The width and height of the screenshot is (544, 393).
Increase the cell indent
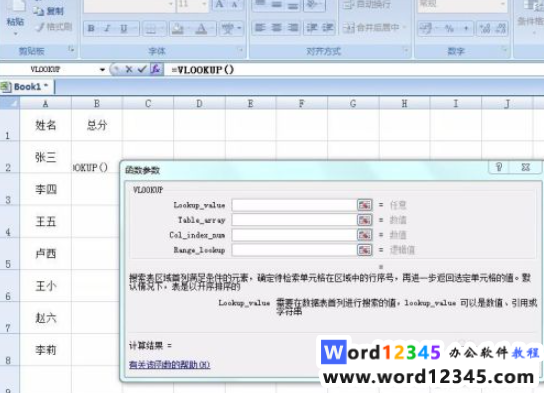click(x=327, y=28)
